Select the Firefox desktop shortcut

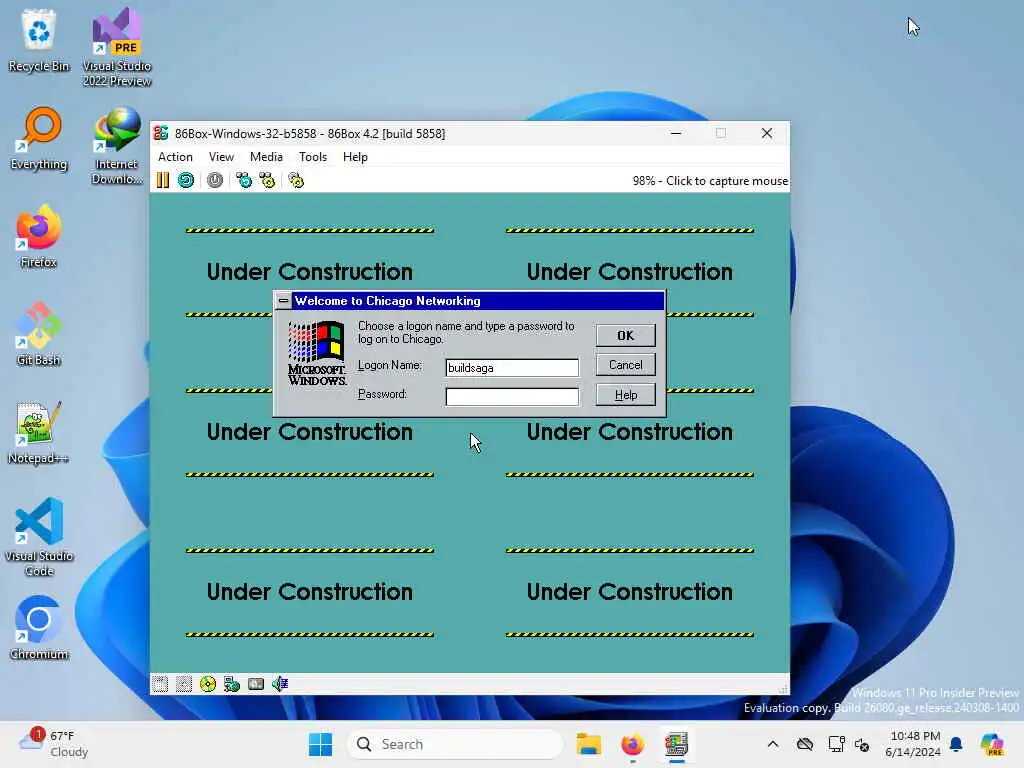click(39, 236)
